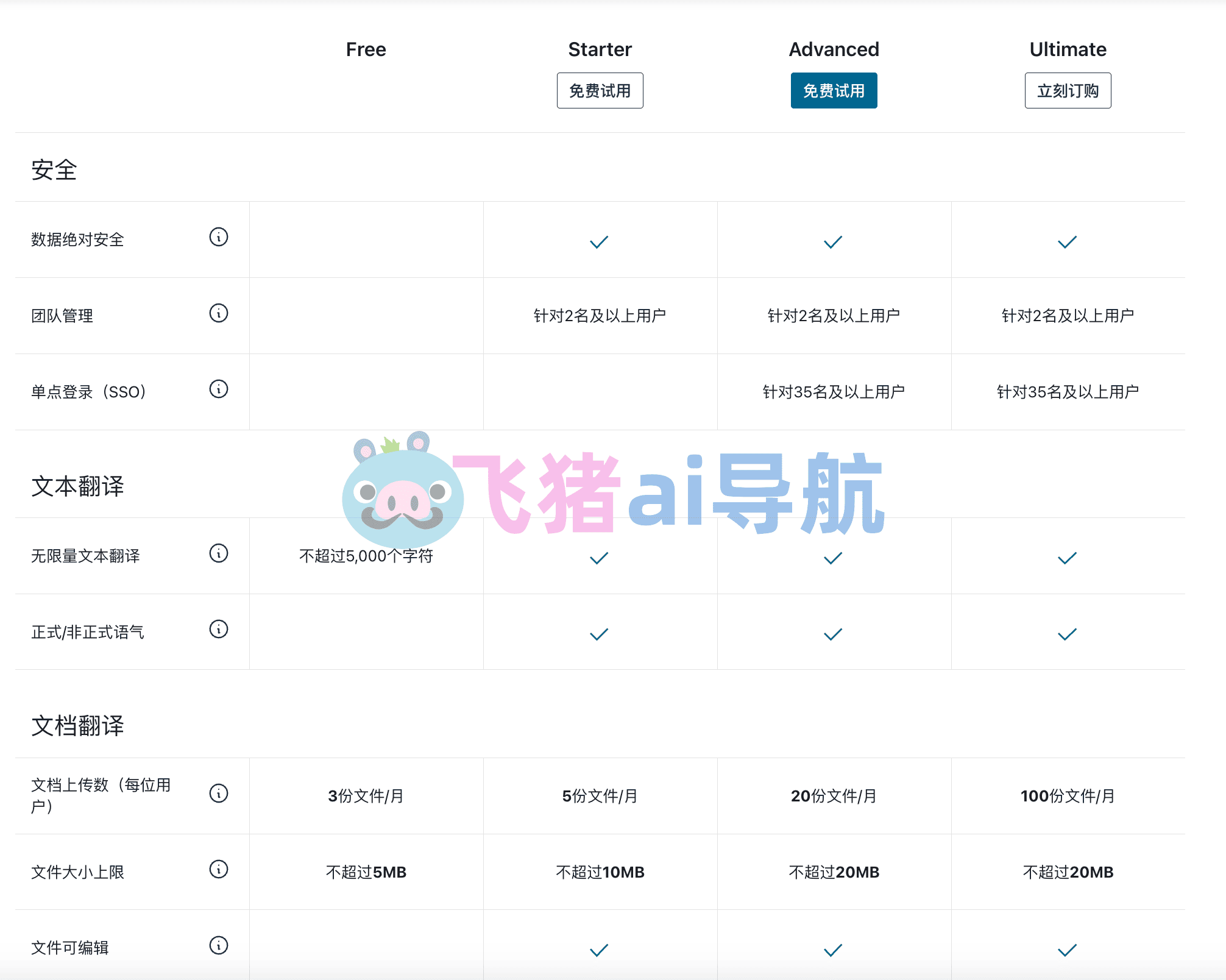The height and width of the screenshot is (980, 1226).
Task: Show info for 正式/非正式语气
Action: [x=219, y=629]
